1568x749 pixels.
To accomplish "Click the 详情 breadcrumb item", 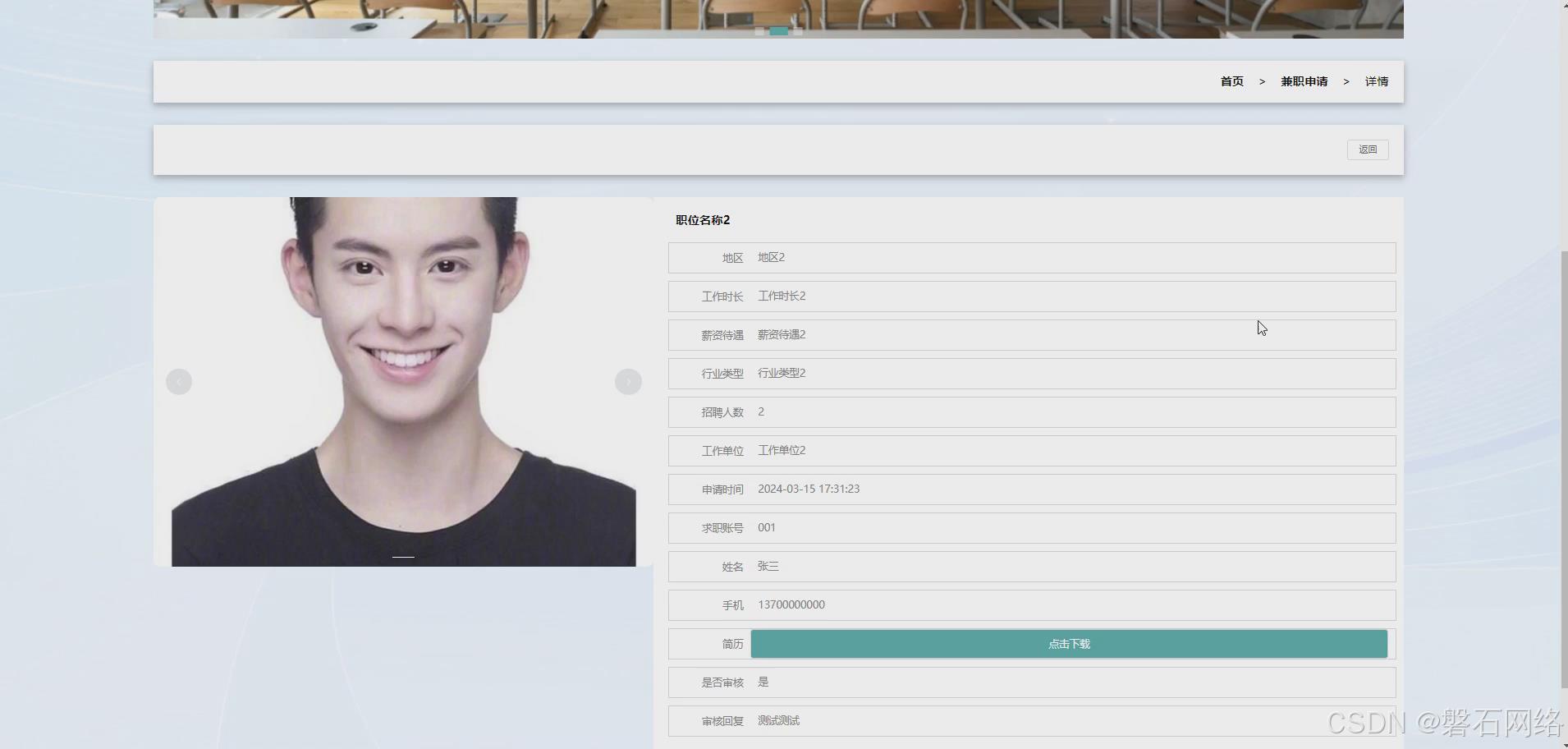I will pyautogui.click(x=1377, y=81).
